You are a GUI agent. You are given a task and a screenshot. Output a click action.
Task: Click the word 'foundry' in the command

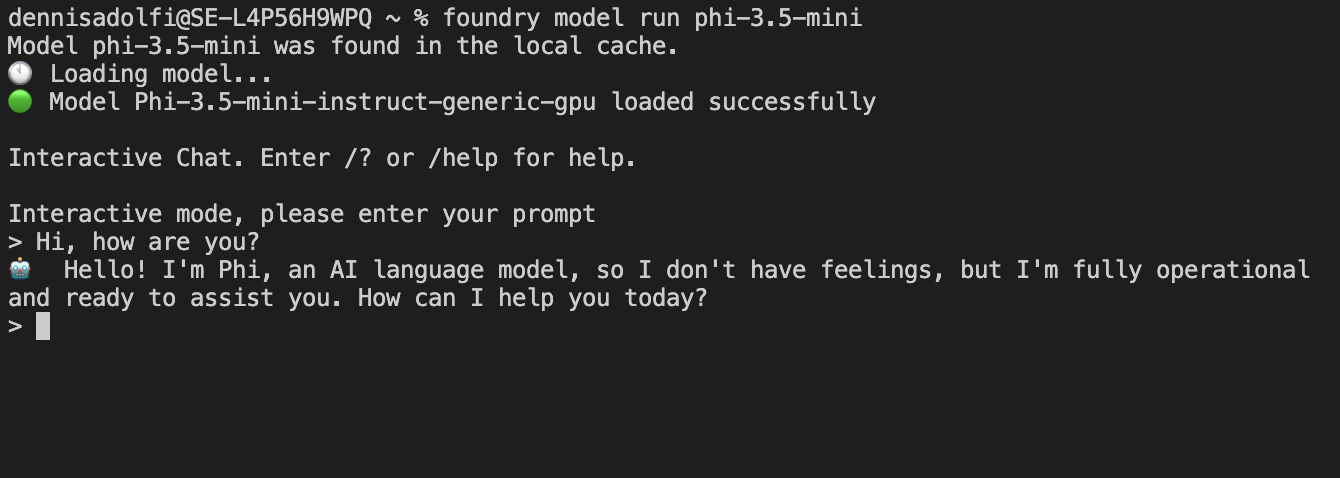(x=490, y=18)
